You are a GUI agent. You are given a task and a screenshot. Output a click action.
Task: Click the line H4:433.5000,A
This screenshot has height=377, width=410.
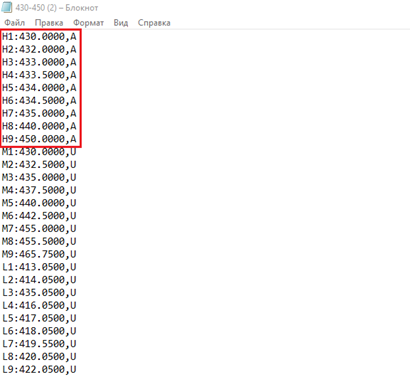point(39,75)
